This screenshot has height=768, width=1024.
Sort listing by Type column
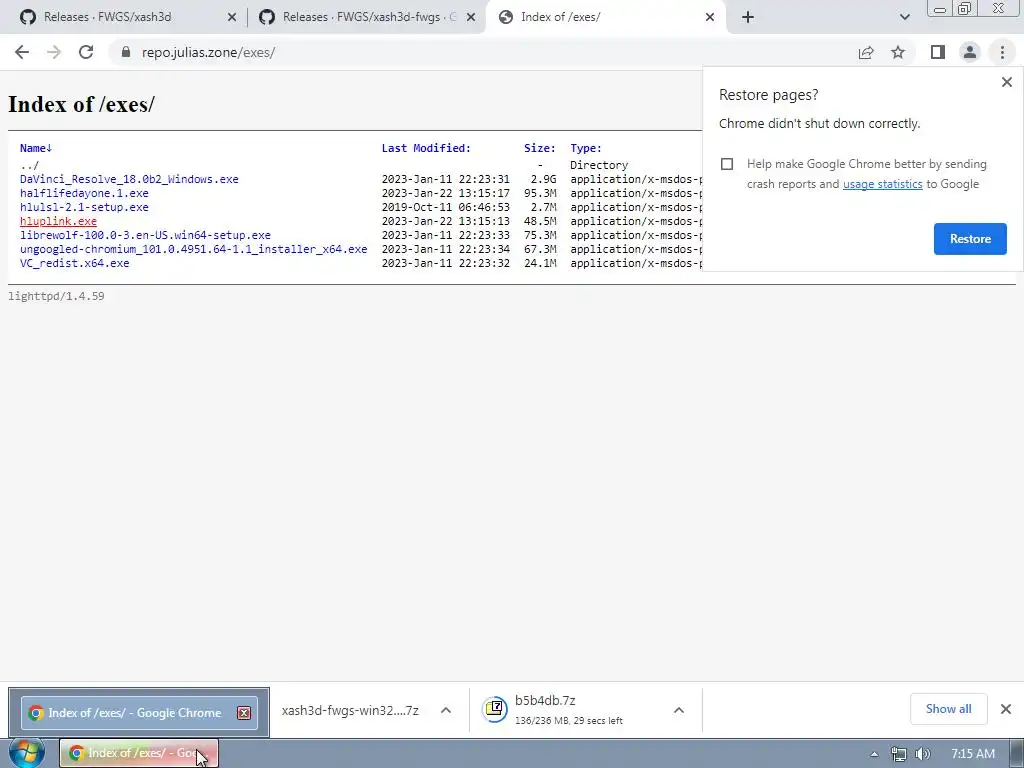(586, 148)
